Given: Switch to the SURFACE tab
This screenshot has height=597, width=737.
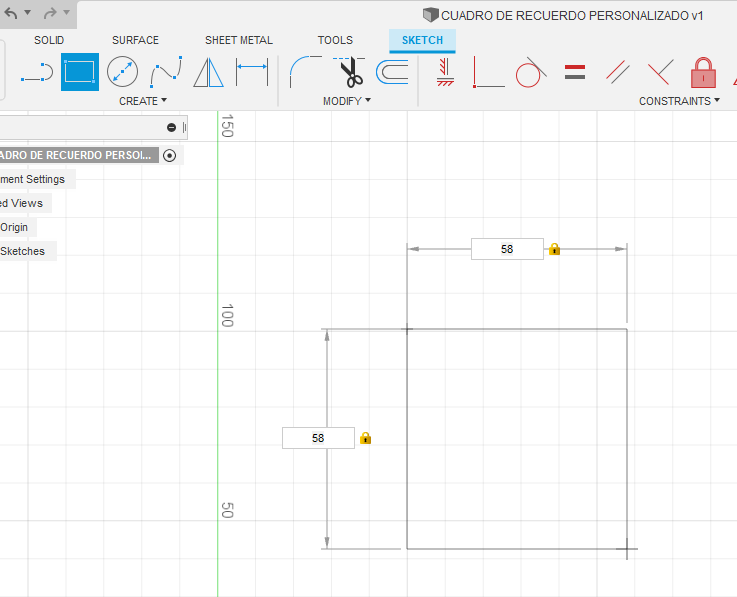Looking at the screenshot, I should click(135, 40).
